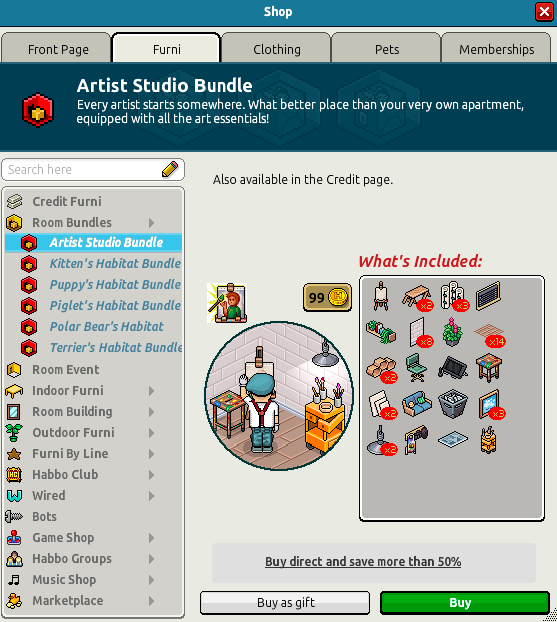Open Buy direct and save more link
This screenshot has width=557, height=622.
[x=363, y=562]
